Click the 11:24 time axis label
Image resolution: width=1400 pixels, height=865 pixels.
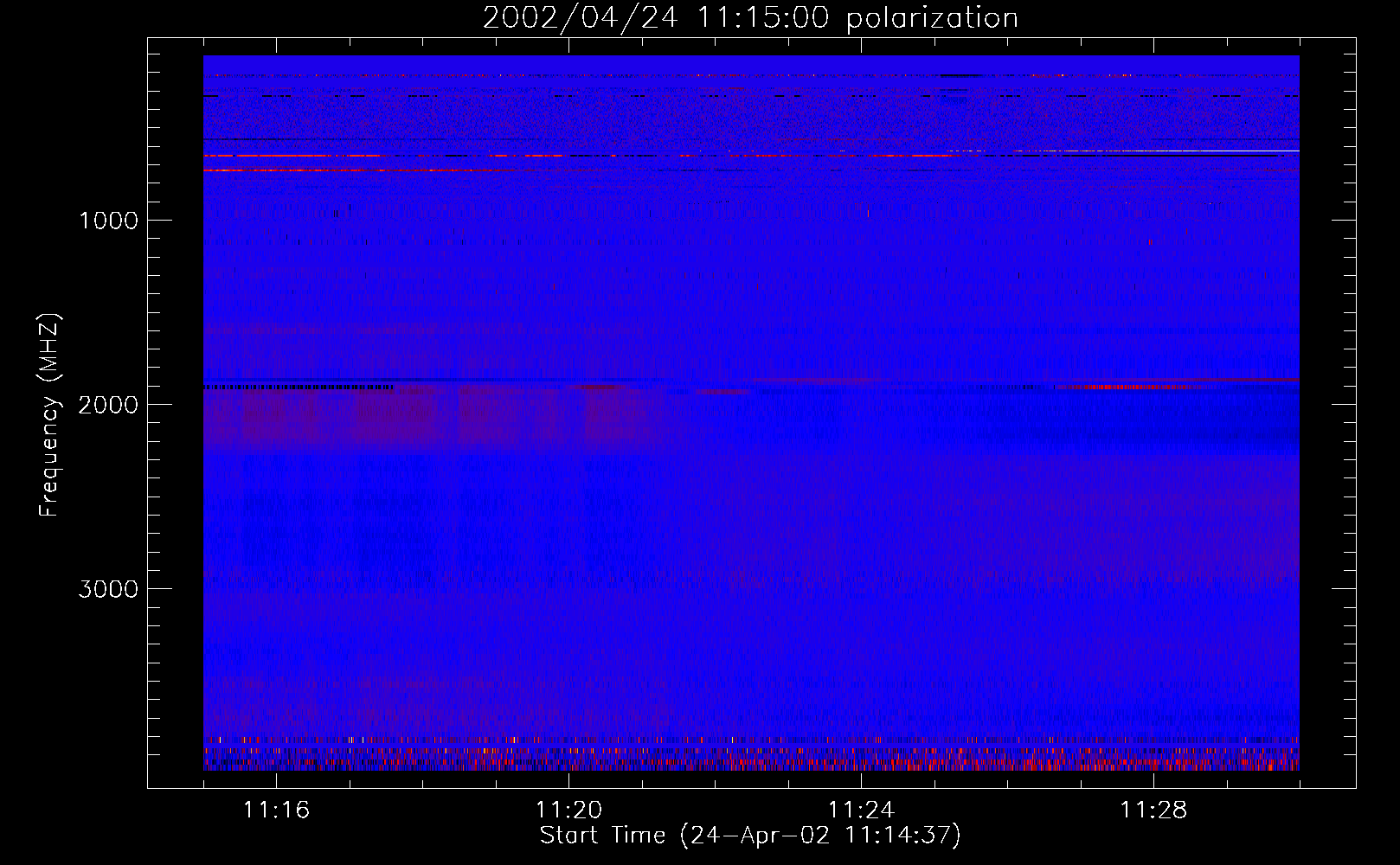coord(861,810)
